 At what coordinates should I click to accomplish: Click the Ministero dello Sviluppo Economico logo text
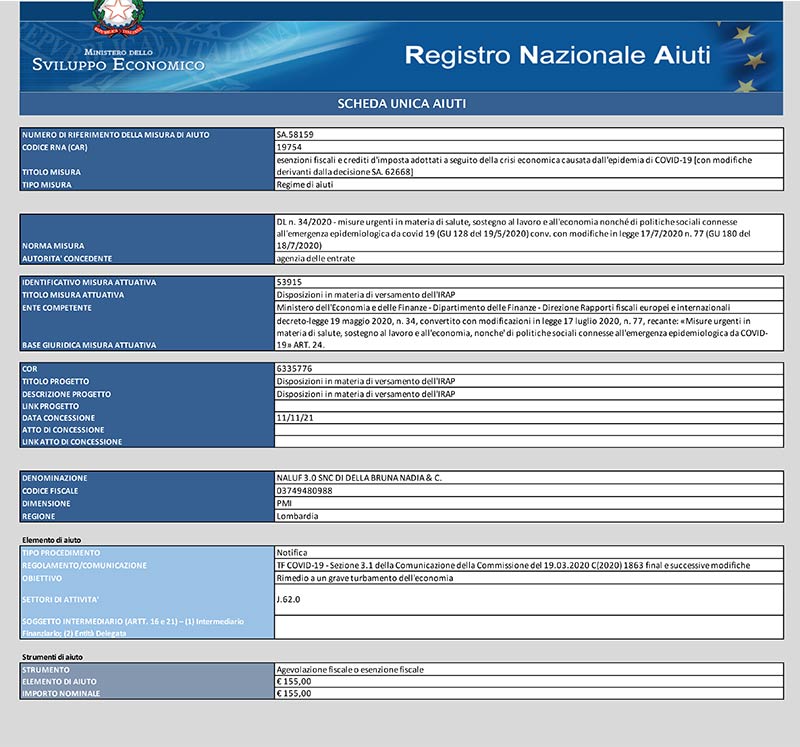(118, 60)
